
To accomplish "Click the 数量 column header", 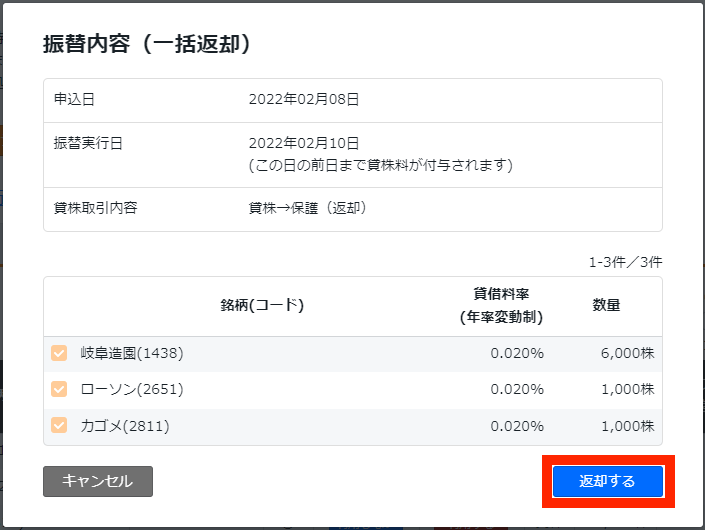I will (x=606, y=305).
